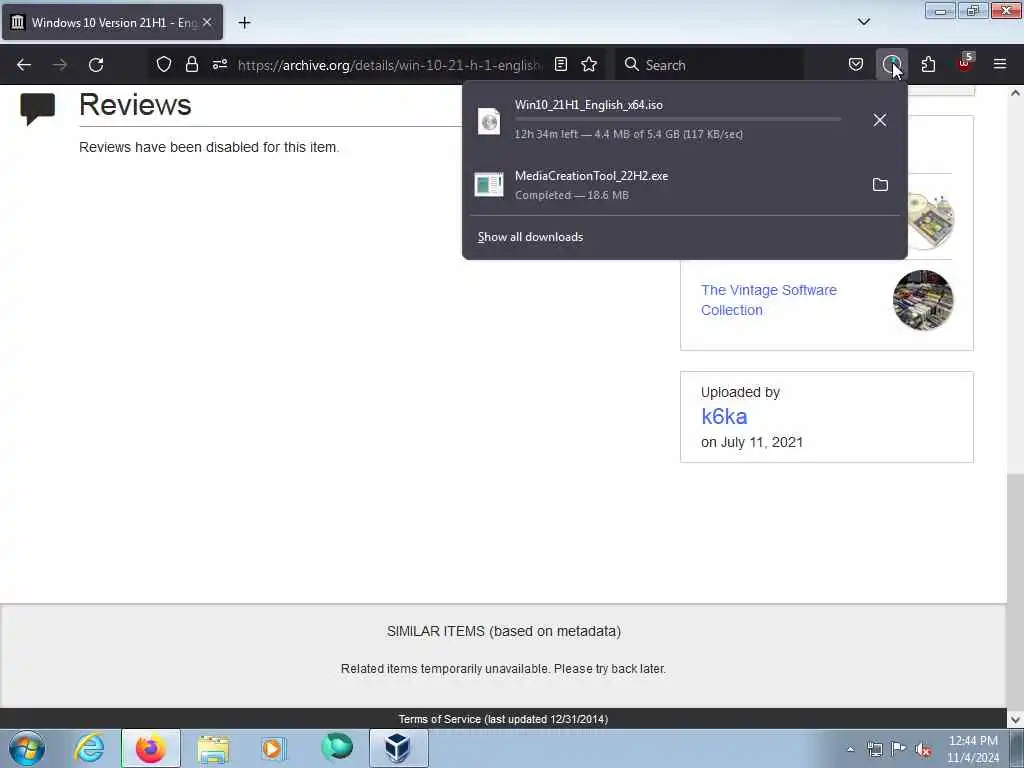Open Windows Media Player from taskbar
This screenshot has width=1024, height=768.
[x=273, y=748]
